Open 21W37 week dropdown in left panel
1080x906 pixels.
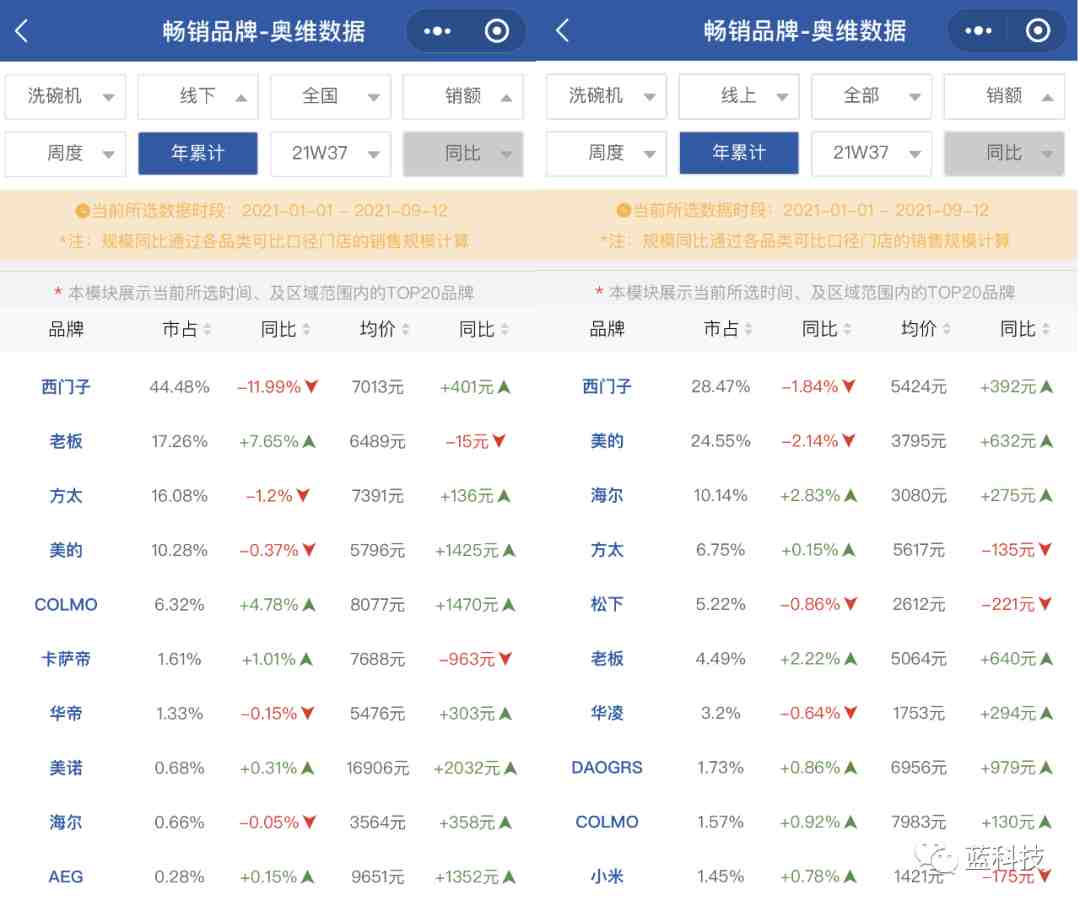click(331, 153)
